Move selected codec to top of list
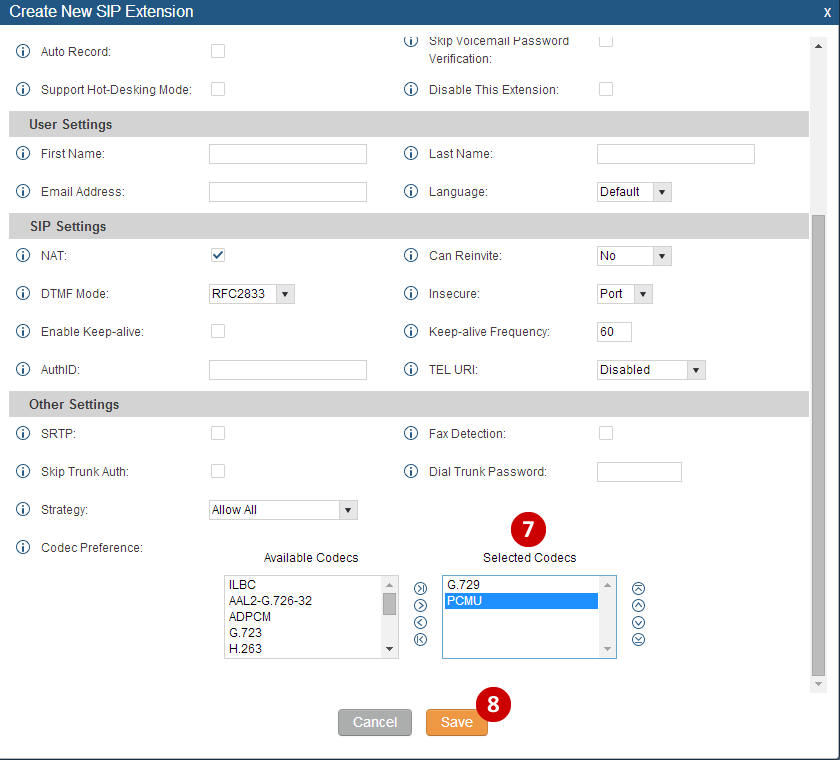Viewport: 840px width, 760px height. click(639, 588)
